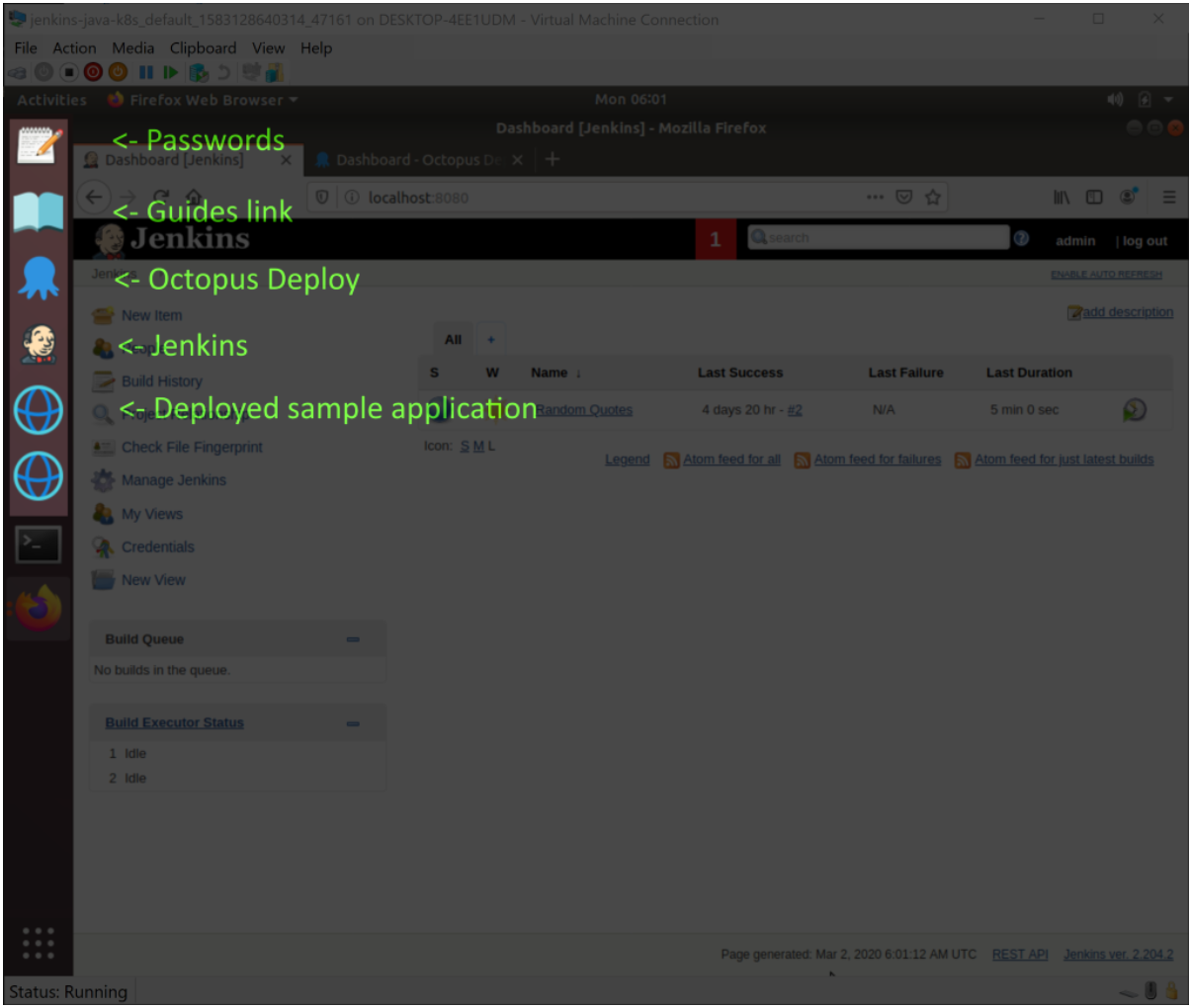Screen dimensions: 1191x1008
Task: Open the Terminal icon in the dock
Action: pos(39,545)
